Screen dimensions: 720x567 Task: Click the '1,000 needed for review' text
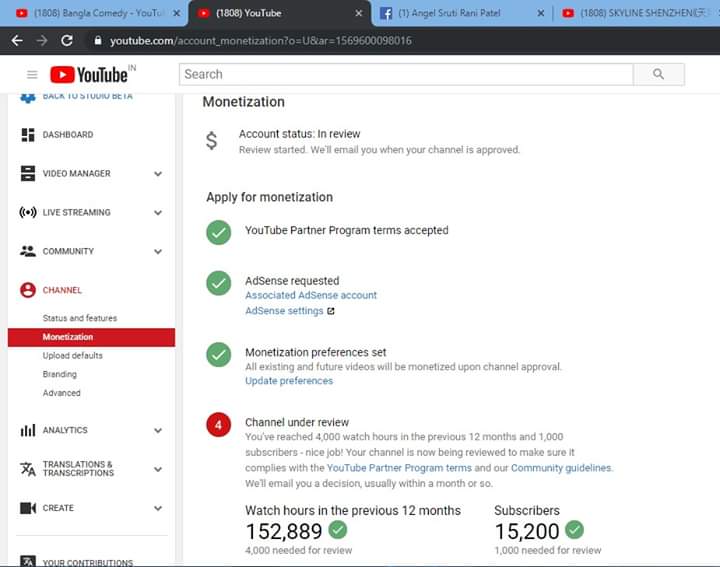(x=548, y=550)
